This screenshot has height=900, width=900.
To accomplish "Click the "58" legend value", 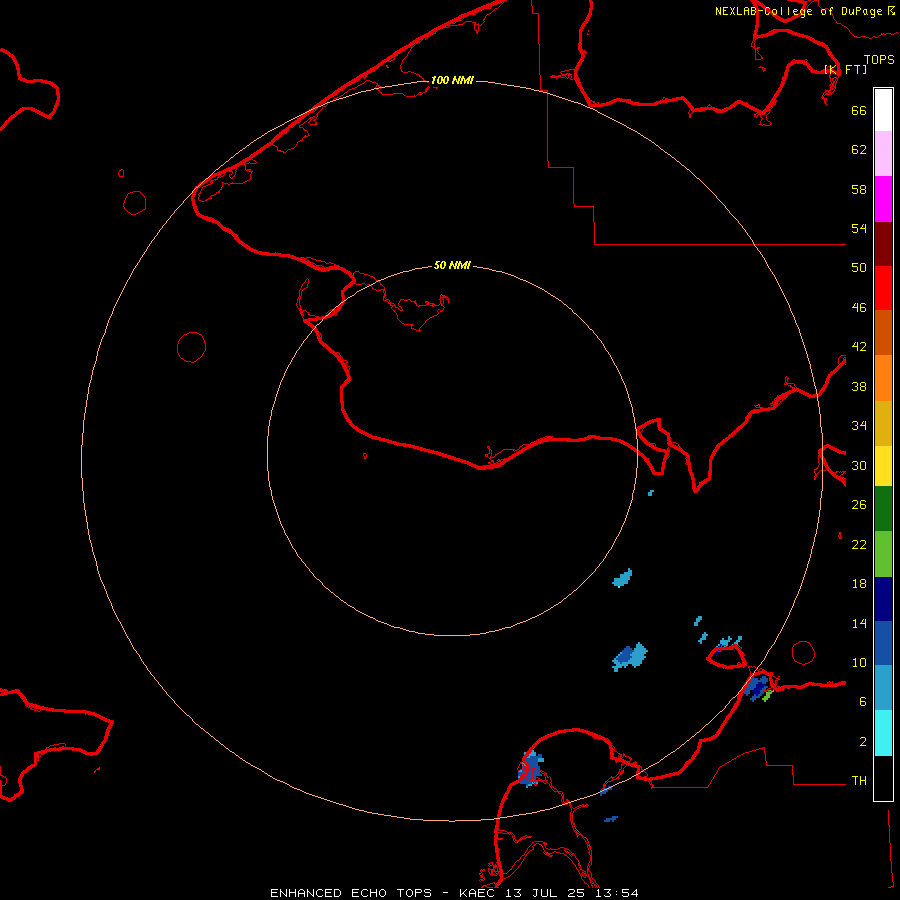I will 859,189.
